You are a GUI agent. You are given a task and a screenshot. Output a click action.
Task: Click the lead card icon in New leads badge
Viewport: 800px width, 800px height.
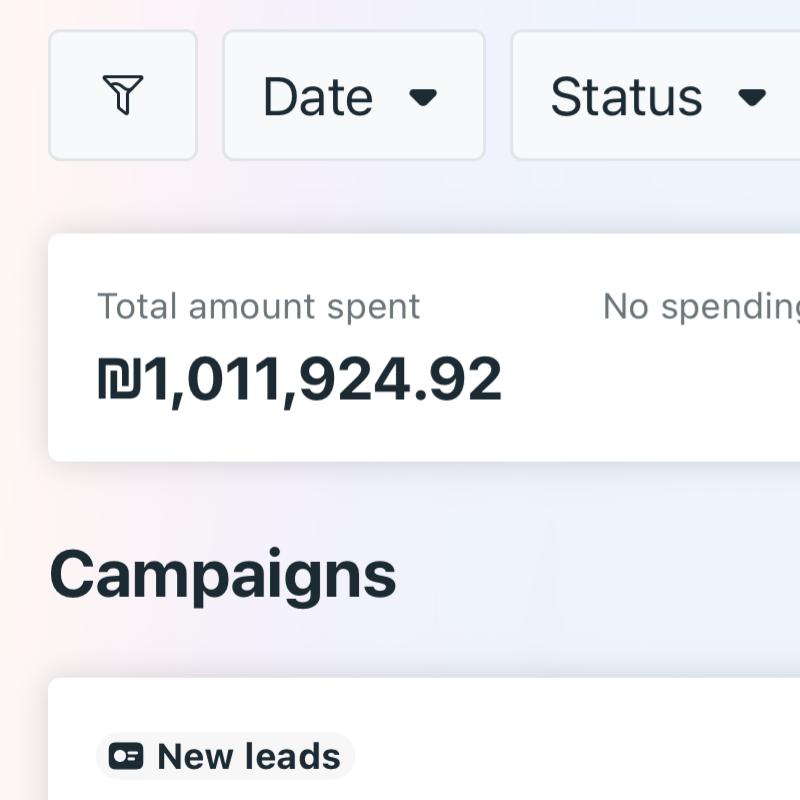click(126, 757)
